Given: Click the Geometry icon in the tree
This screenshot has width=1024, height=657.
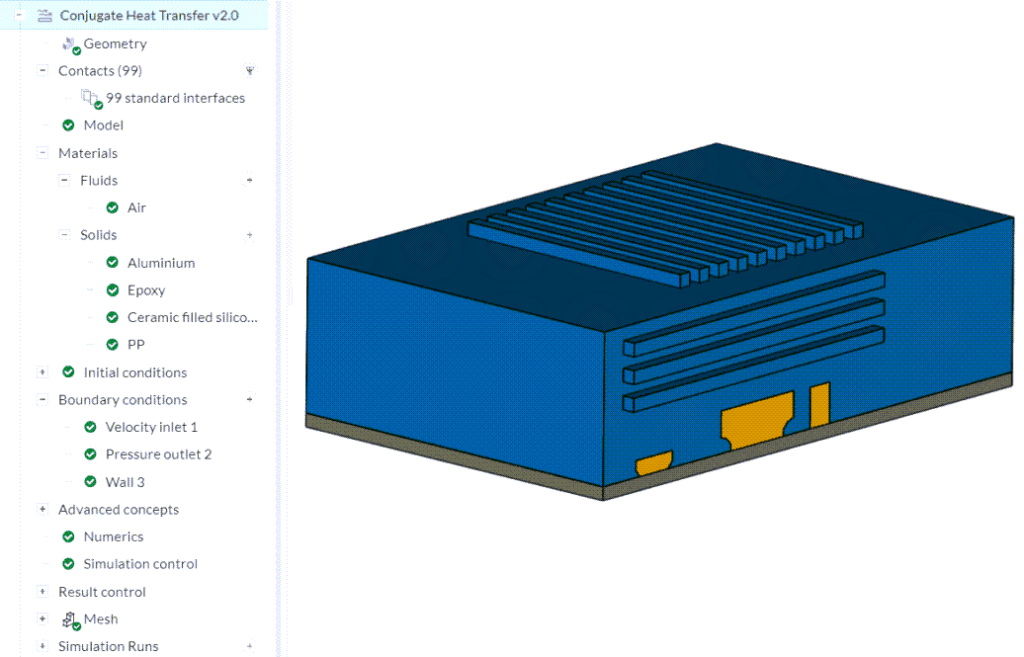Looking at the screenshot, I should pyautogui.click(x=69, y=43).
